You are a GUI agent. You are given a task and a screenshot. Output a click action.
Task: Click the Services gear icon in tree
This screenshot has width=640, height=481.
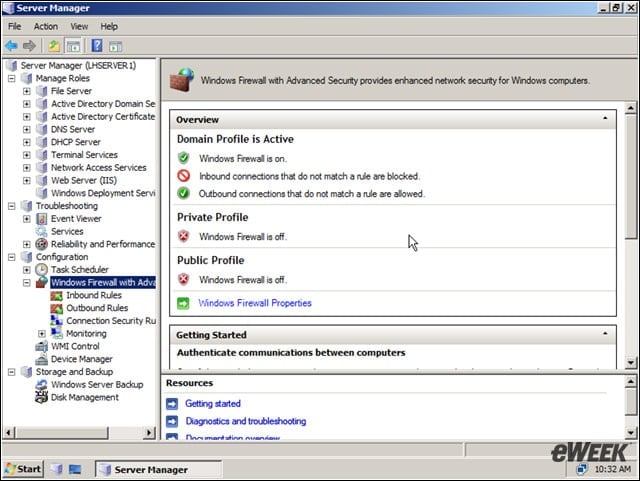point(41,232)
